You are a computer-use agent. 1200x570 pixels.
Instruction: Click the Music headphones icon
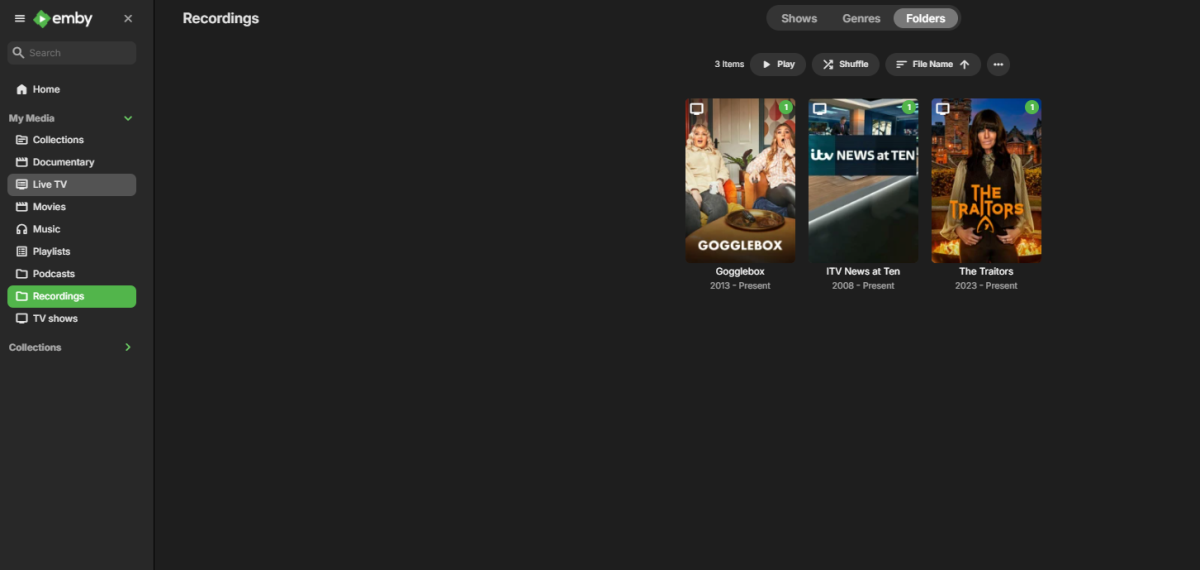[22, 229]
